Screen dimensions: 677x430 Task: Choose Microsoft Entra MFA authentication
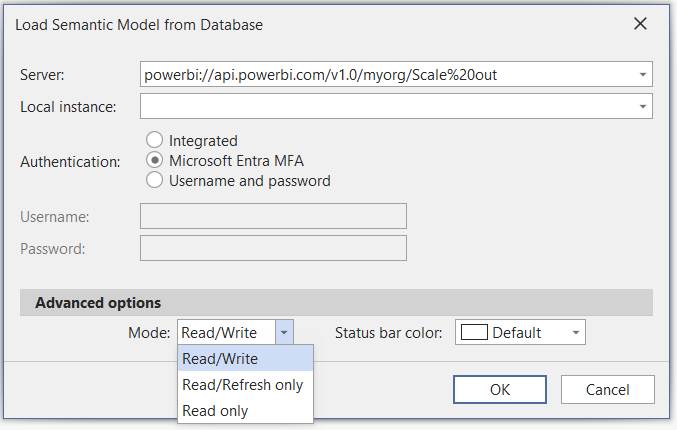(x=154, y=161)
